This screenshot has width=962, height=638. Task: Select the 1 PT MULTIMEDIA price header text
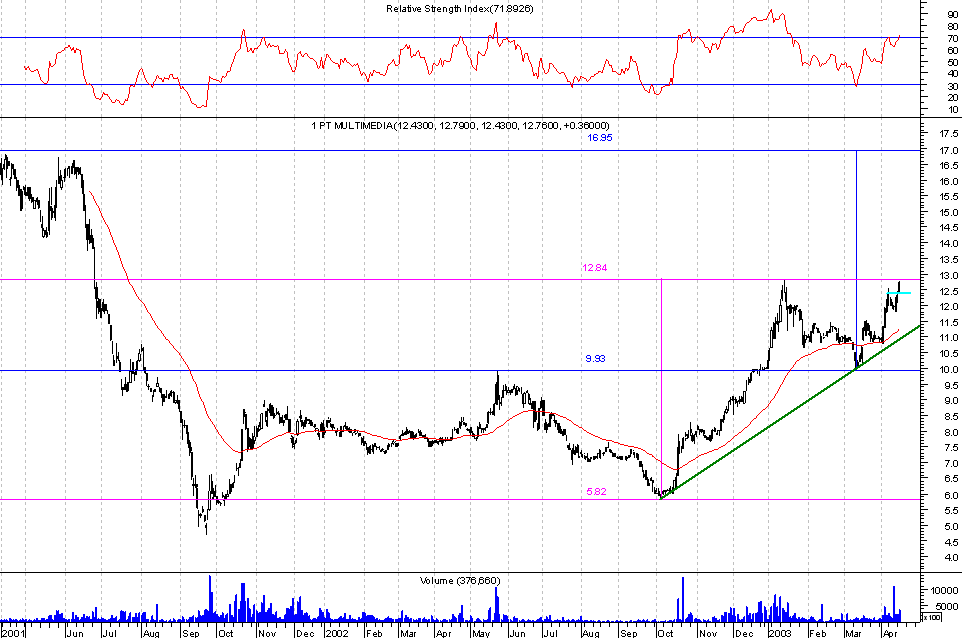pyautogui.click(x=460, y=125)
